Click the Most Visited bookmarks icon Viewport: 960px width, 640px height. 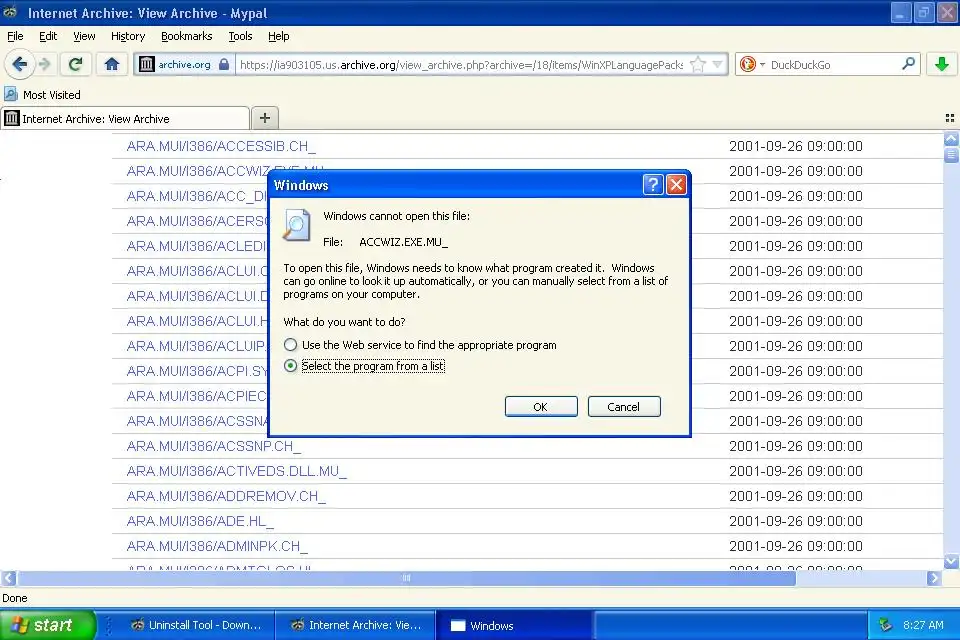pos(10,94)
